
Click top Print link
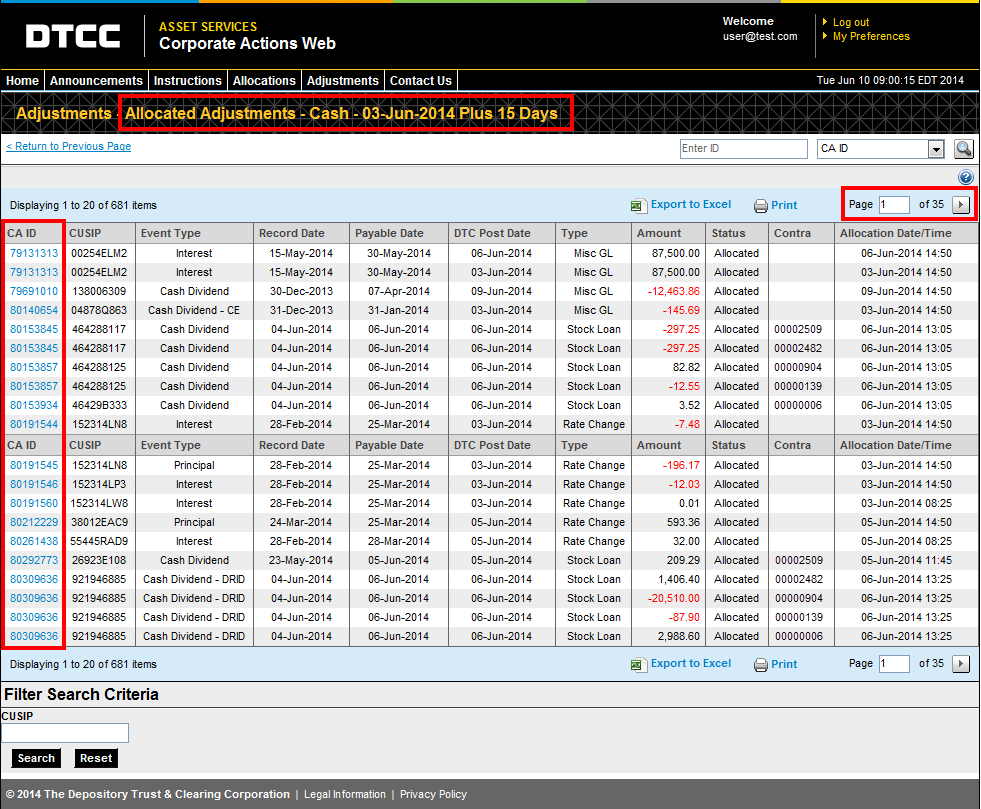pos(784,205)
